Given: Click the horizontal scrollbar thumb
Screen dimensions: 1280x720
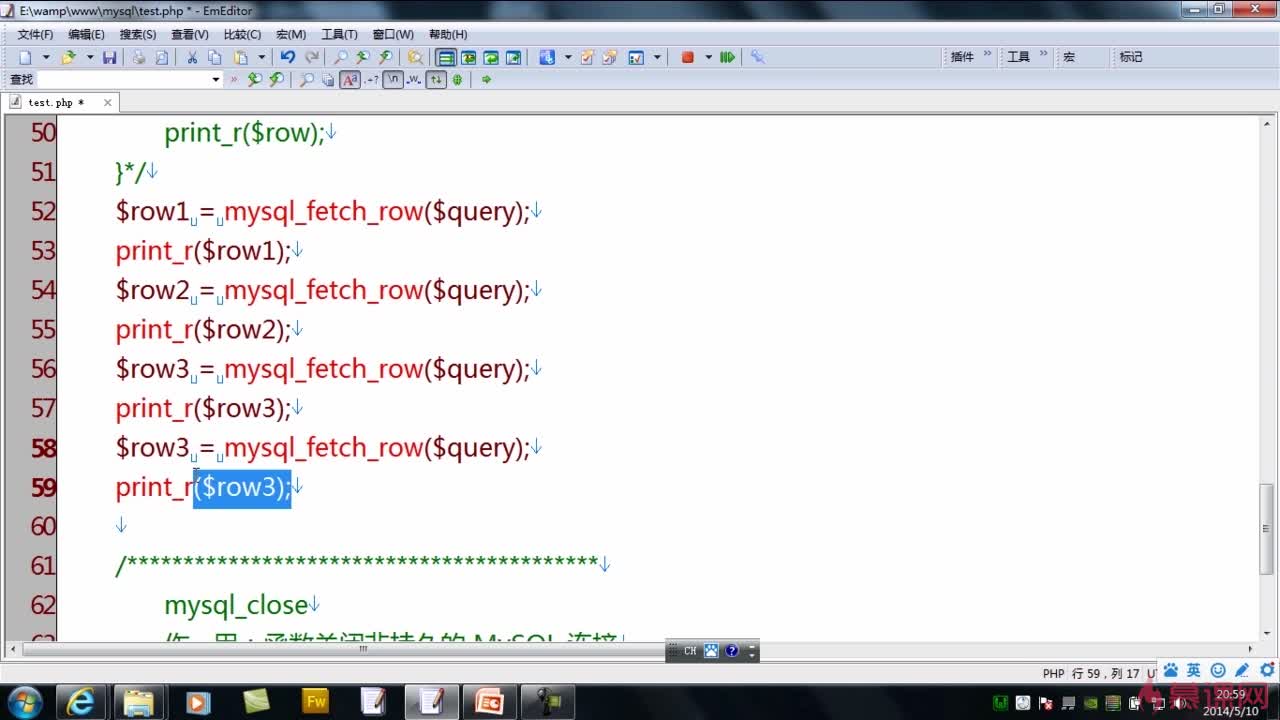Looking at the screenshot, I should pos(364,648).
